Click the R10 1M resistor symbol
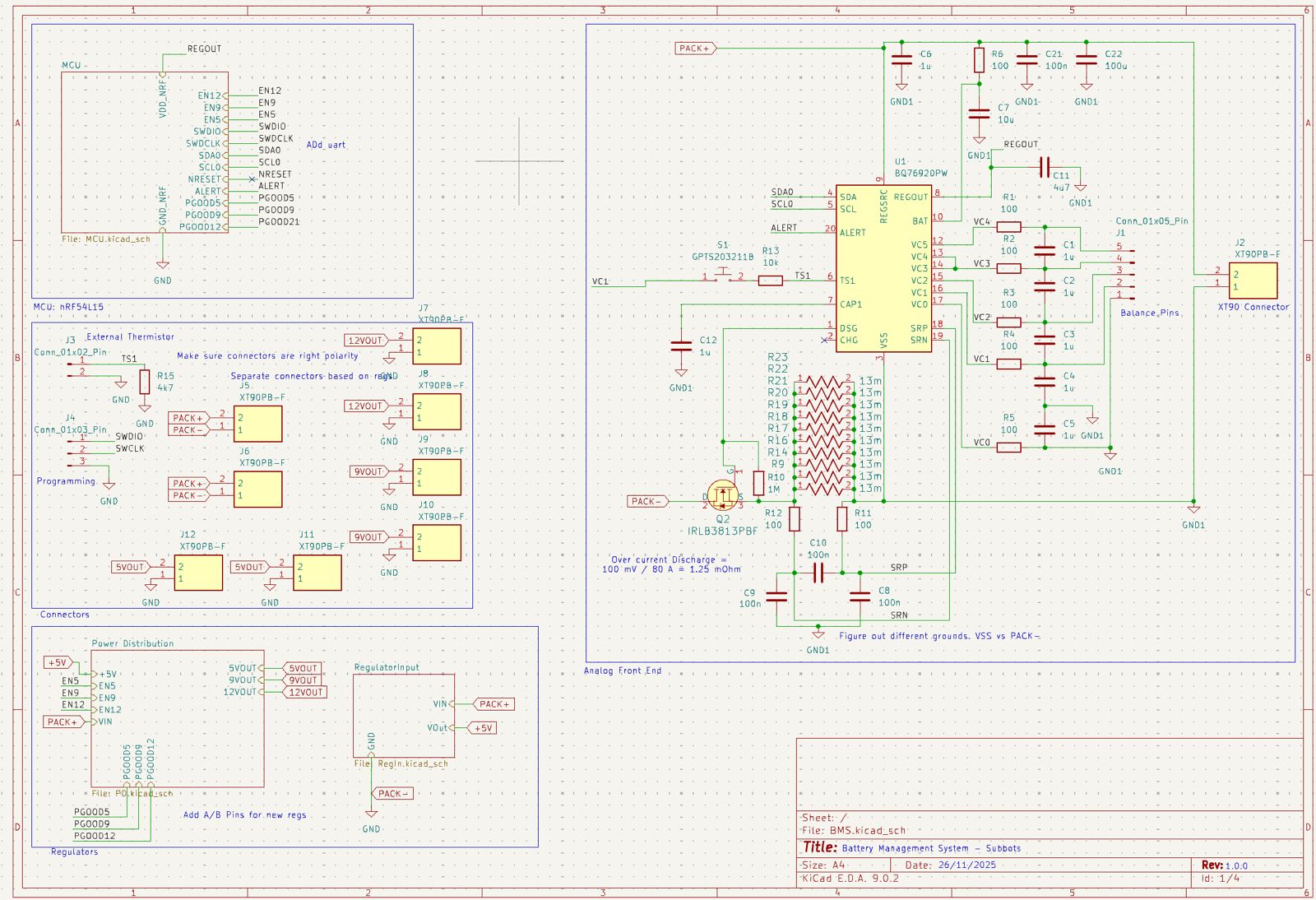1316x900 pixels. [758, 483]
